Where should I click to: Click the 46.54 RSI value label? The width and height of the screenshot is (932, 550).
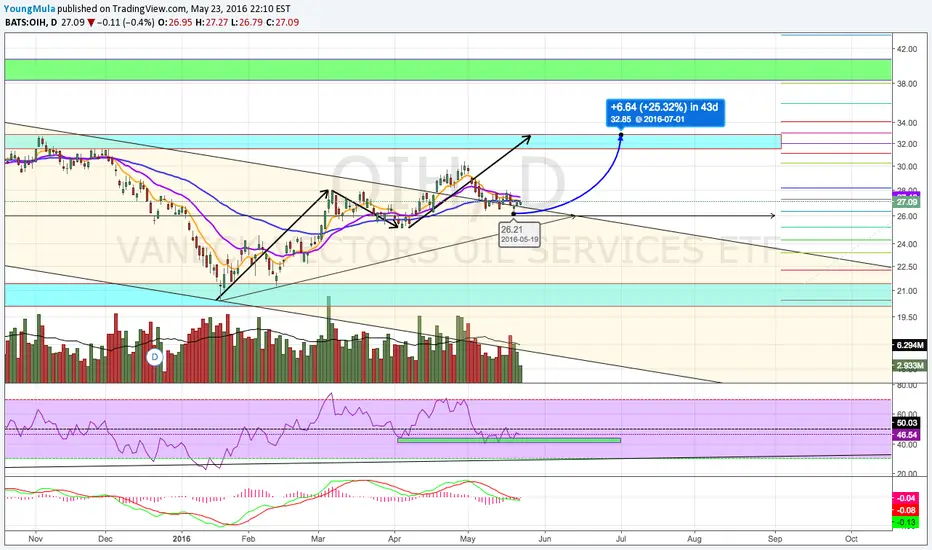pos(906,435)
